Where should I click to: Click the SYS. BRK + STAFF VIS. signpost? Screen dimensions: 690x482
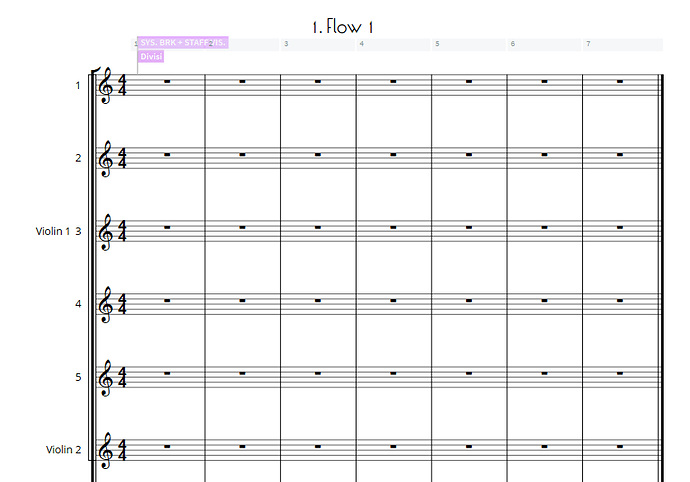click(182, 43)
